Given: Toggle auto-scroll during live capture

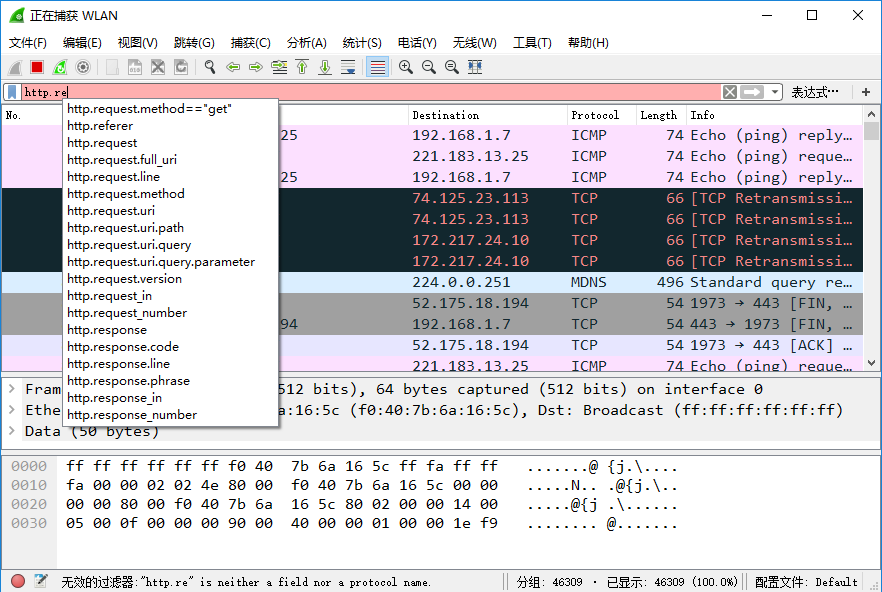Looking at the screenshot, I should (348, 68).
